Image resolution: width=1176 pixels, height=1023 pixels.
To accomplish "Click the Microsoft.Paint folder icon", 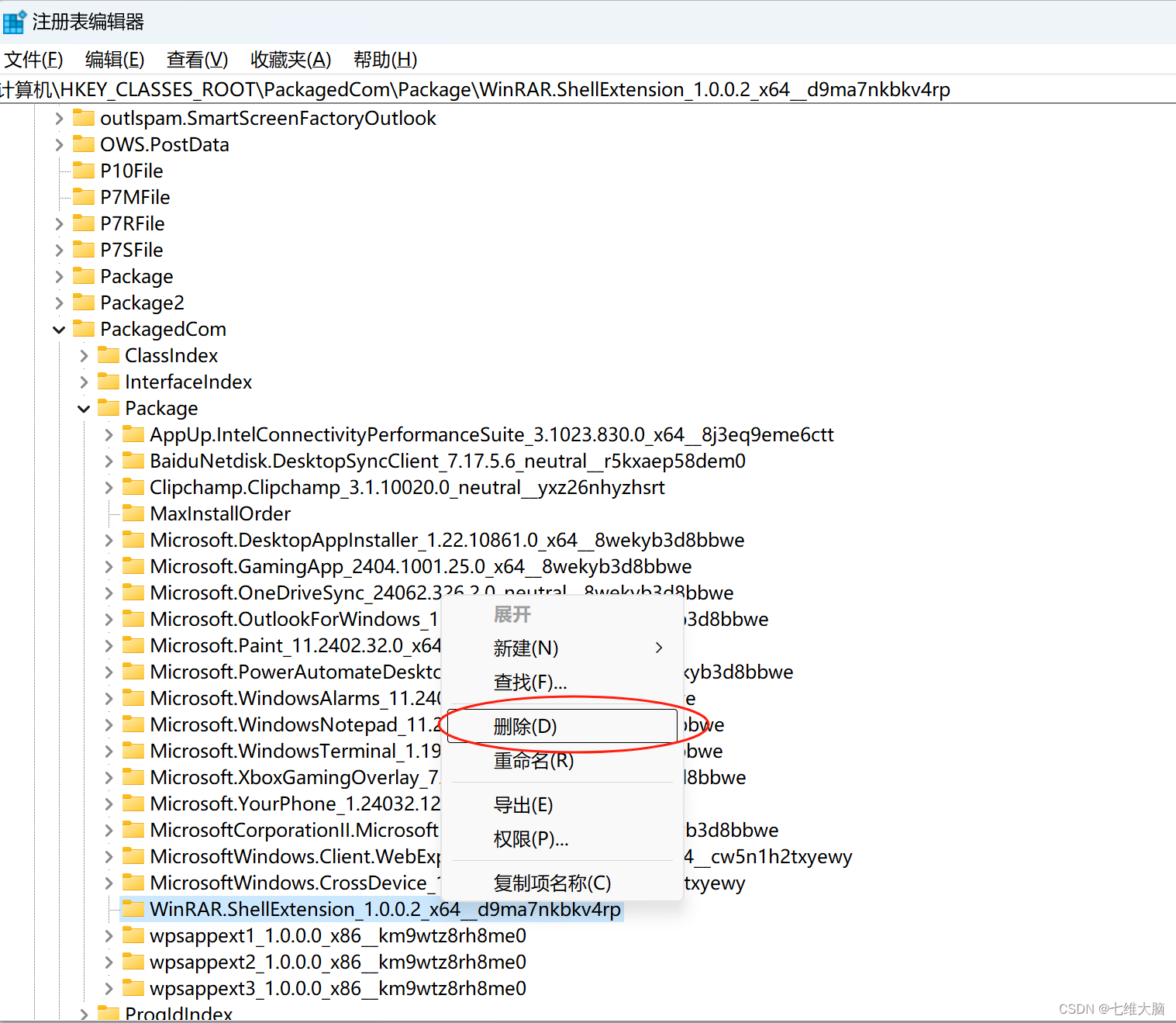I will click(x=133, y=645).
